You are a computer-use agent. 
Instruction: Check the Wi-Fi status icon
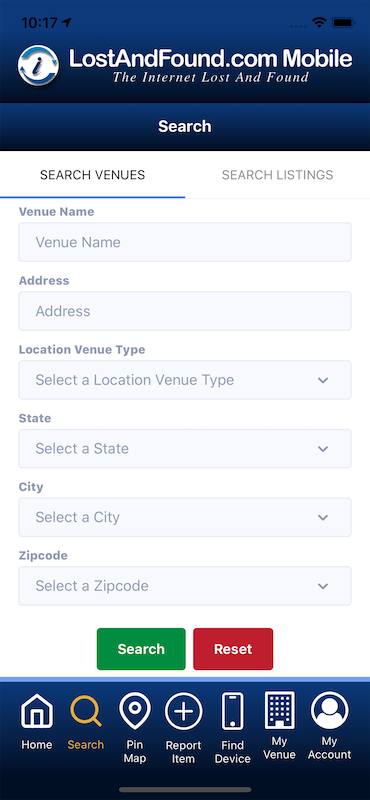[x=319, y=23]
